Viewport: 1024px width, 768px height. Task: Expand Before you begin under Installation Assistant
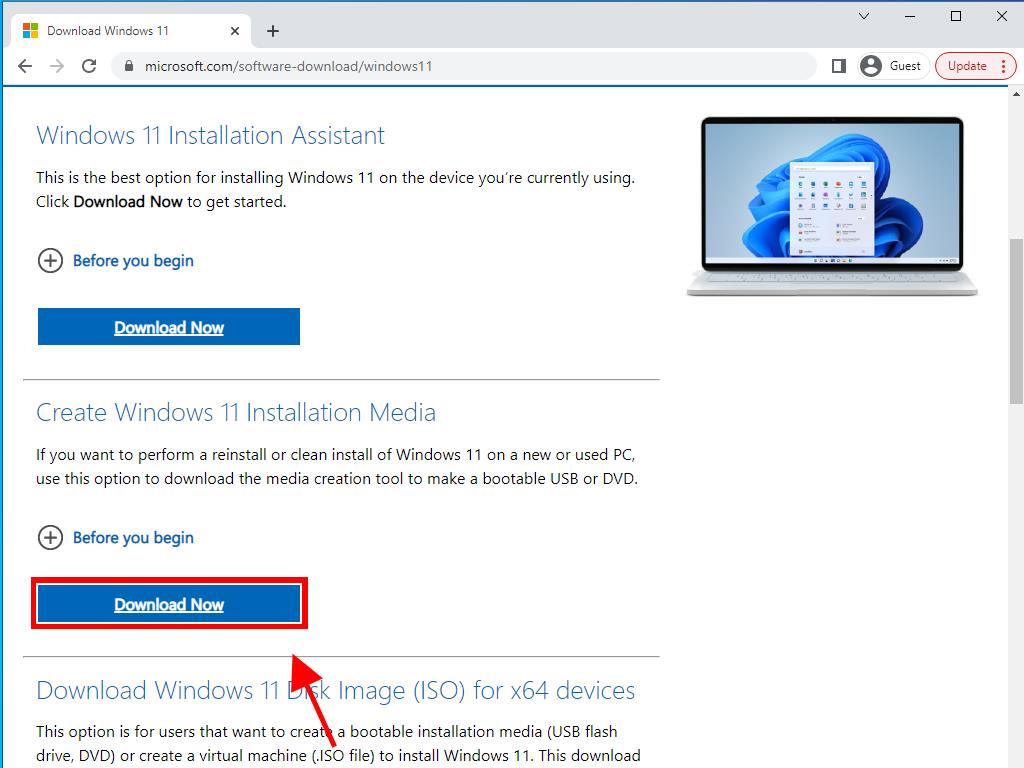[50, 261]
